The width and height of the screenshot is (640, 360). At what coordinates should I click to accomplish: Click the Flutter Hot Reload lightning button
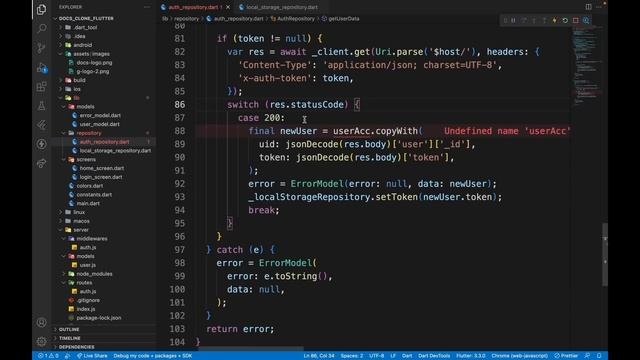554,20
